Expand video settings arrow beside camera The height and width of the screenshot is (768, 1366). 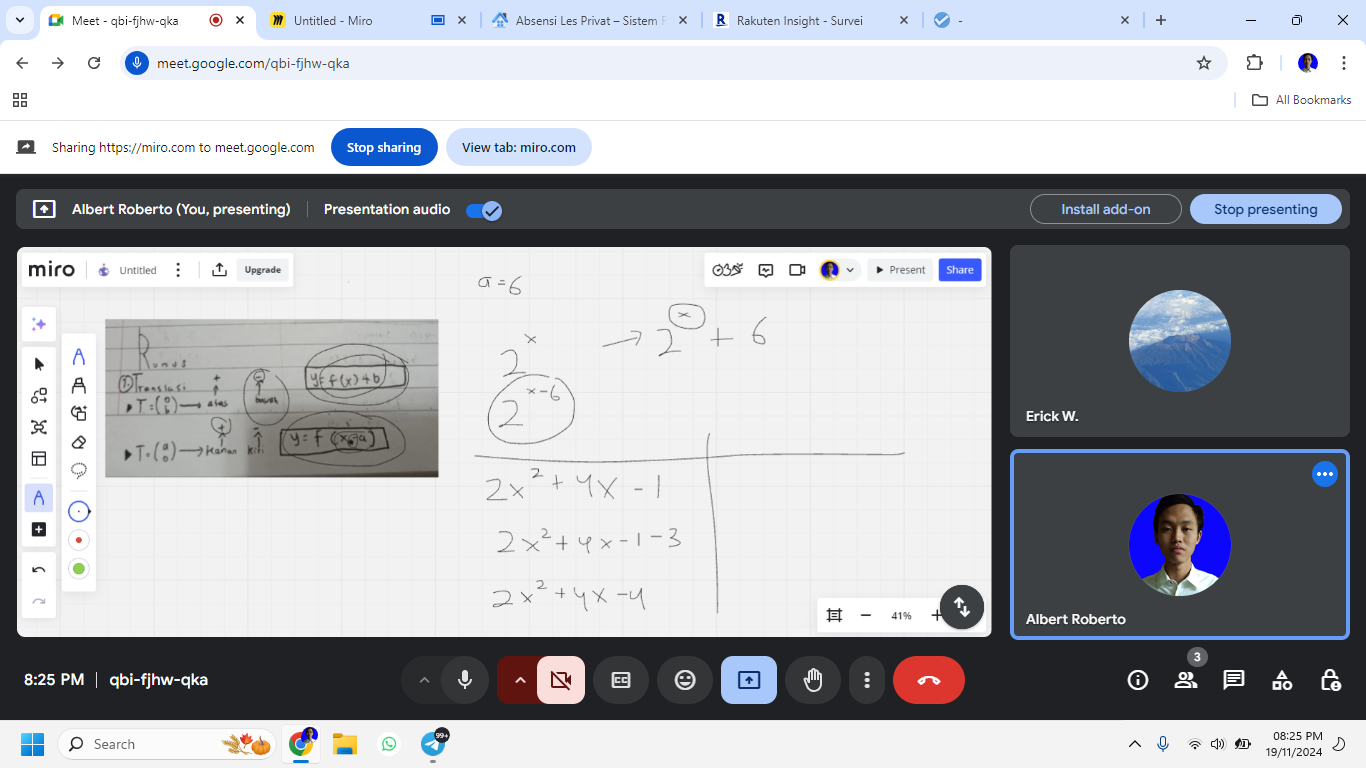pyautogui.click(x=520, y=680)
